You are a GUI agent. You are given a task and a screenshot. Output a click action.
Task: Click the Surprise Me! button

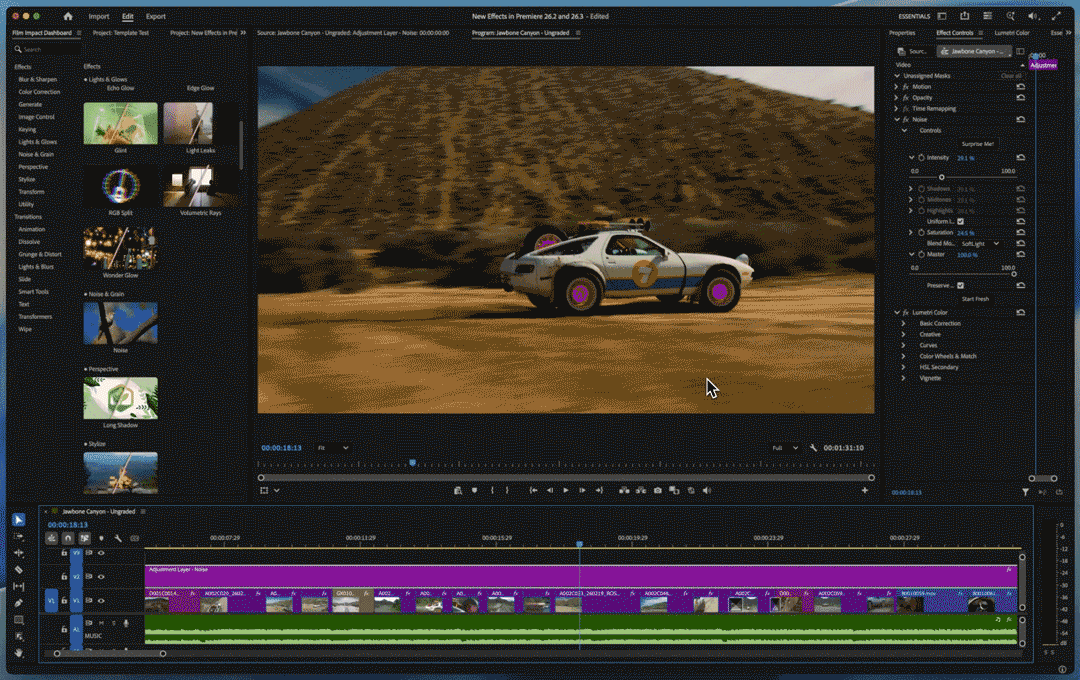pyautogui.click(x=977, y=144)
